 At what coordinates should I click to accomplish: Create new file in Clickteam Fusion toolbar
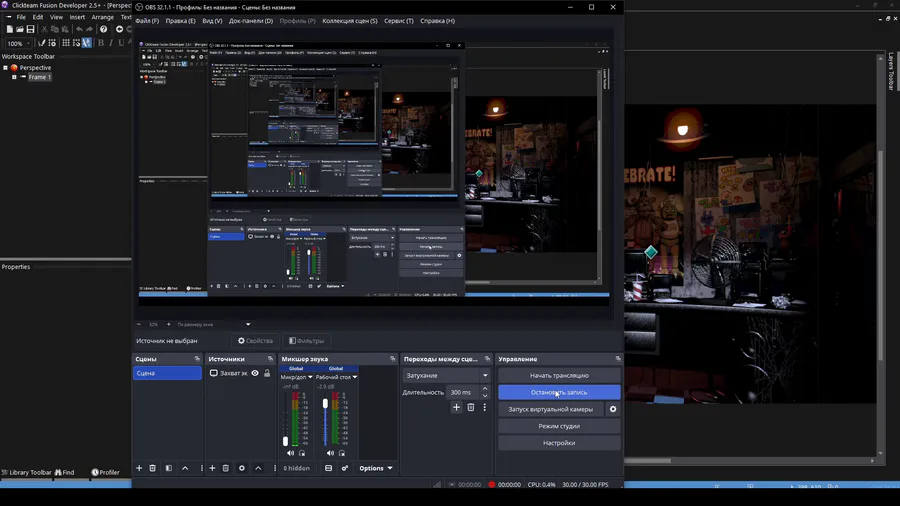click(x=9, y=29)
